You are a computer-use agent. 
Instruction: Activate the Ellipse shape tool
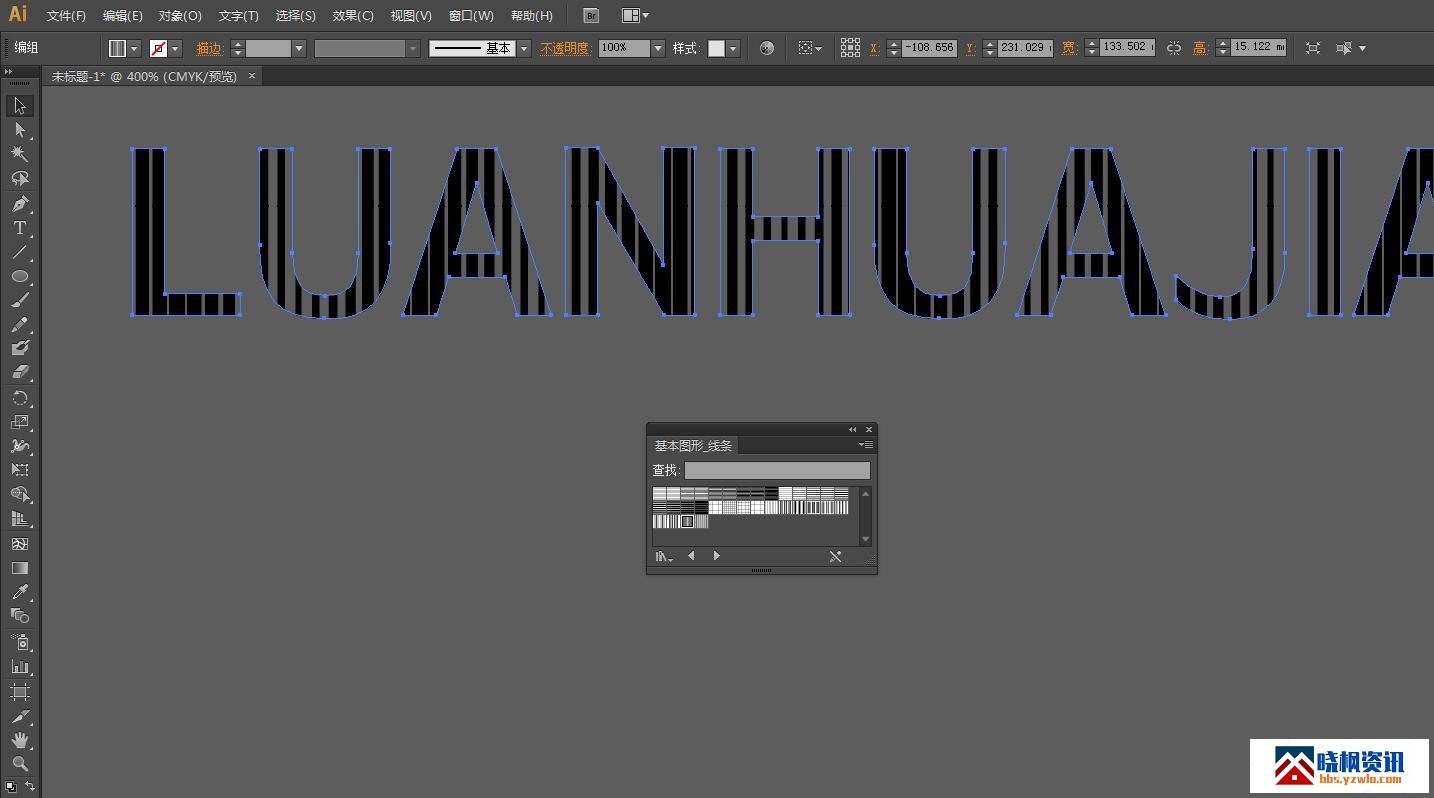click(19, 277)
